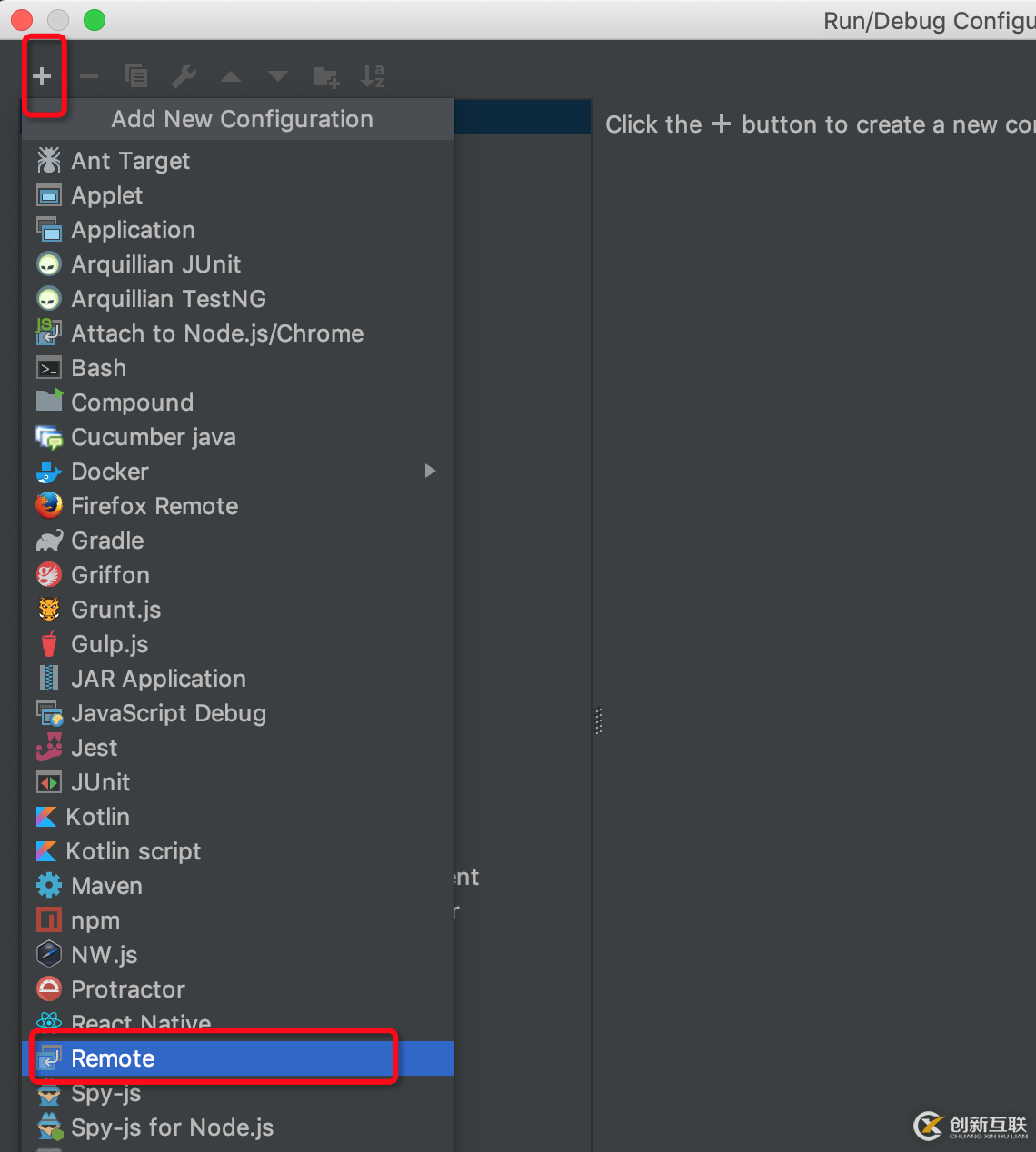The width and height of the screenshot is (1036, 1152).
Task: Click the Gulp.js cup icon
Action: pyautogui.click(x=49, y=643)
